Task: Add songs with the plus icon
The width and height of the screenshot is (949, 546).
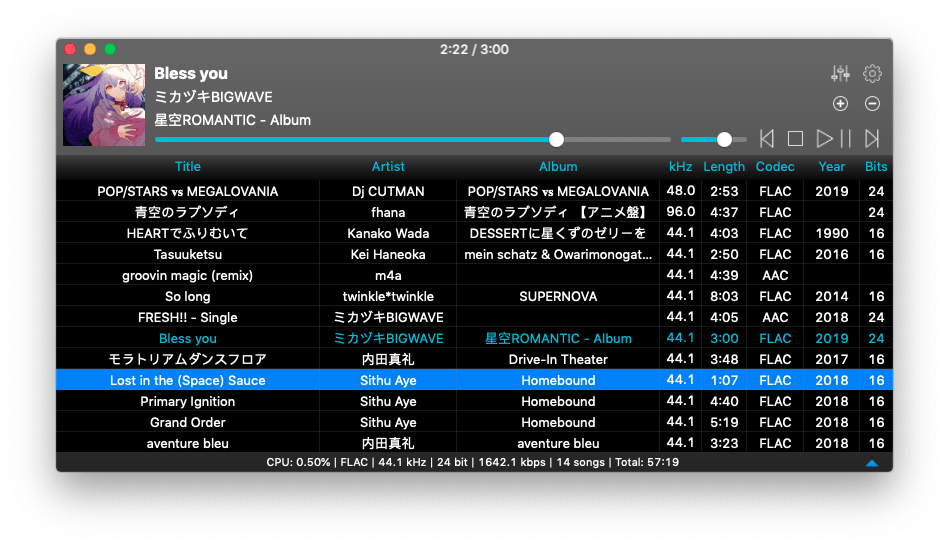Action: point(840,104)
